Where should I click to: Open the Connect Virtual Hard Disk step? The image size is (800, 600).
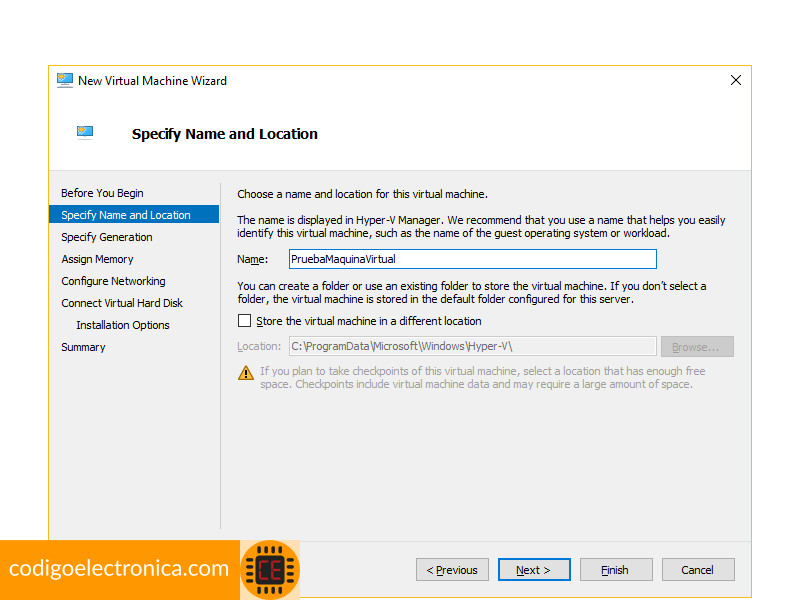(122, 303)
